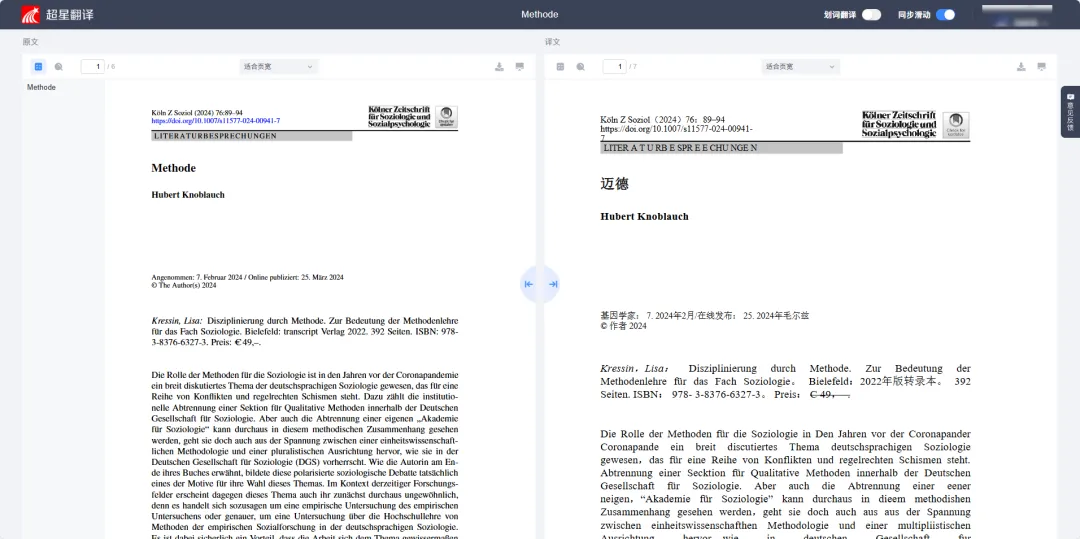Click the search icon in original toolbar
This screenshot has width=1080, height=539.
(x=59, y=67)
